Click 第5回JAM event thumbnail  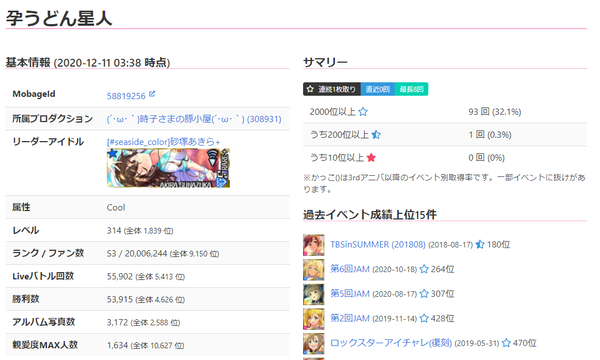point(314,294)
